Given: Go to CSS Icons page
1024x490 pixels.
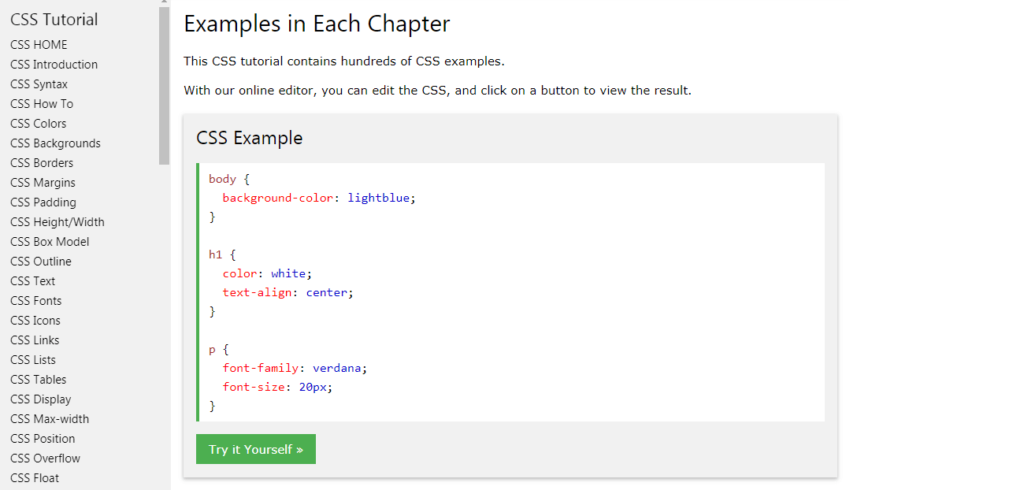Looking at the screenshot, I should (35, 321).
